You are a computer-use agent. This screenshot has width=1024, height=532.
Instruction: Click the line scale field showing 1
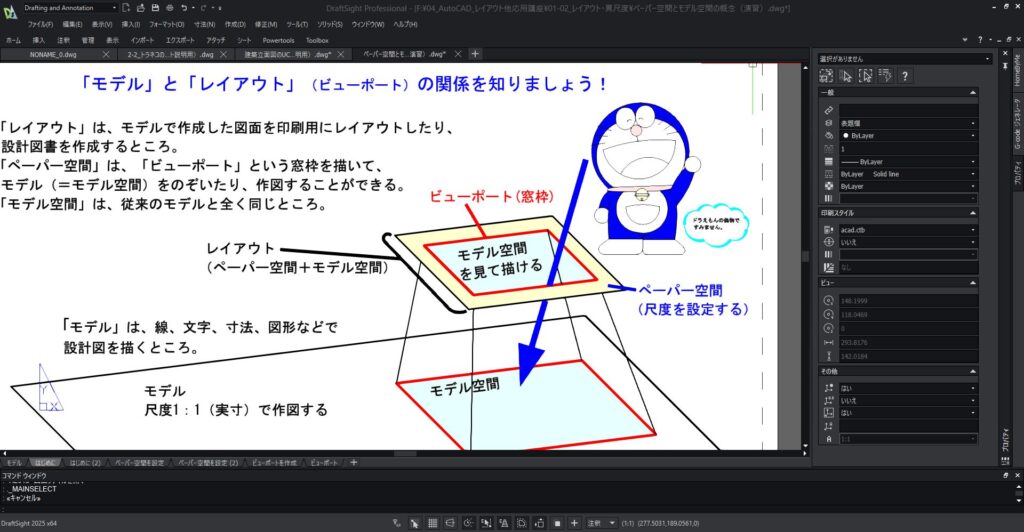(x=908, y=149)
